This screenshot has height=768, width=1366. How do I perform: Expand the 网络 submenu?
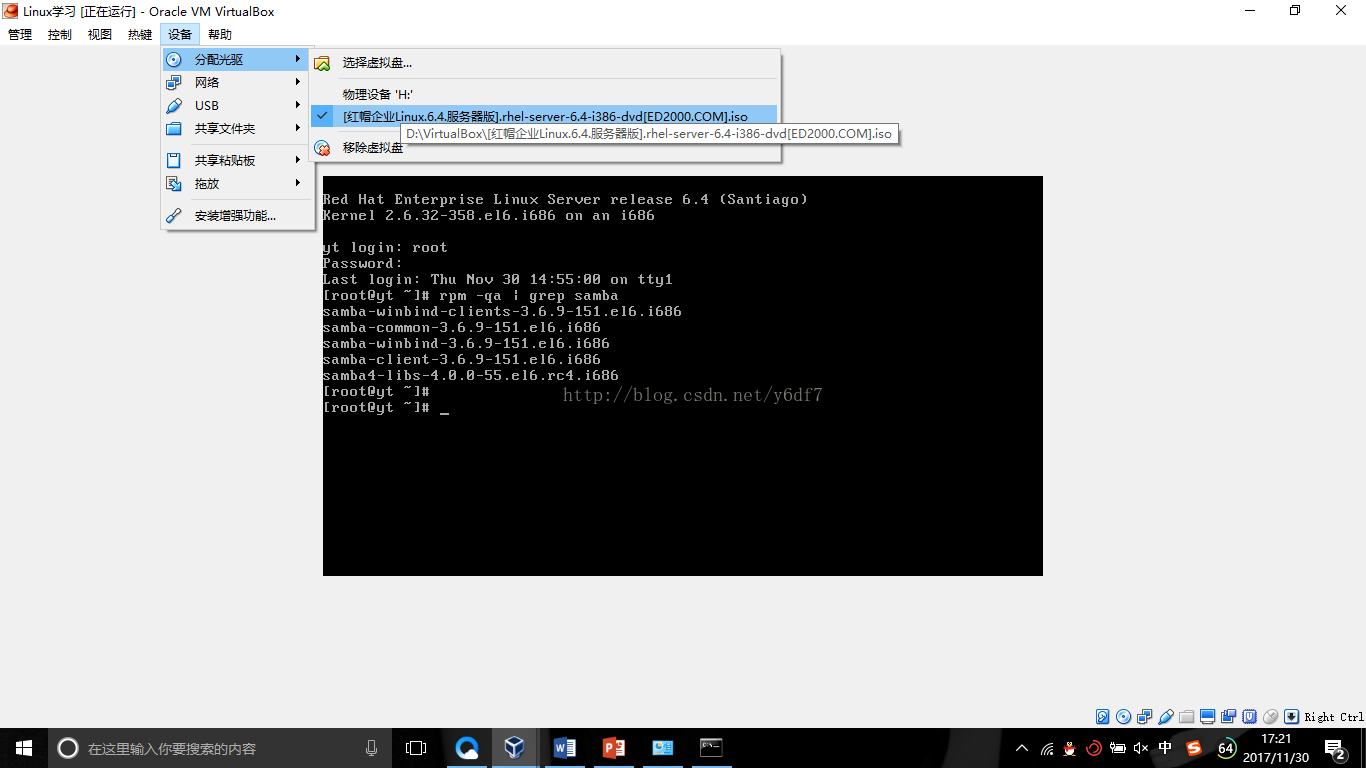point(237,83)
